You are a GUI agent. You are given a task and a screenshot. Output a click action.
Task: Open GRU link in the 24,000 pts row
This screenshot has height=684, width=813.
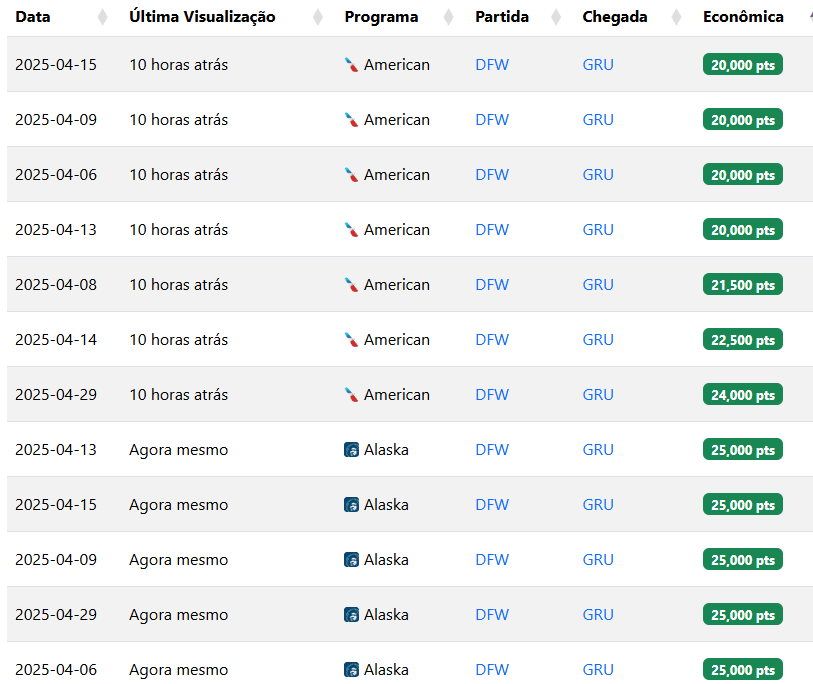(x=598, y=395)
